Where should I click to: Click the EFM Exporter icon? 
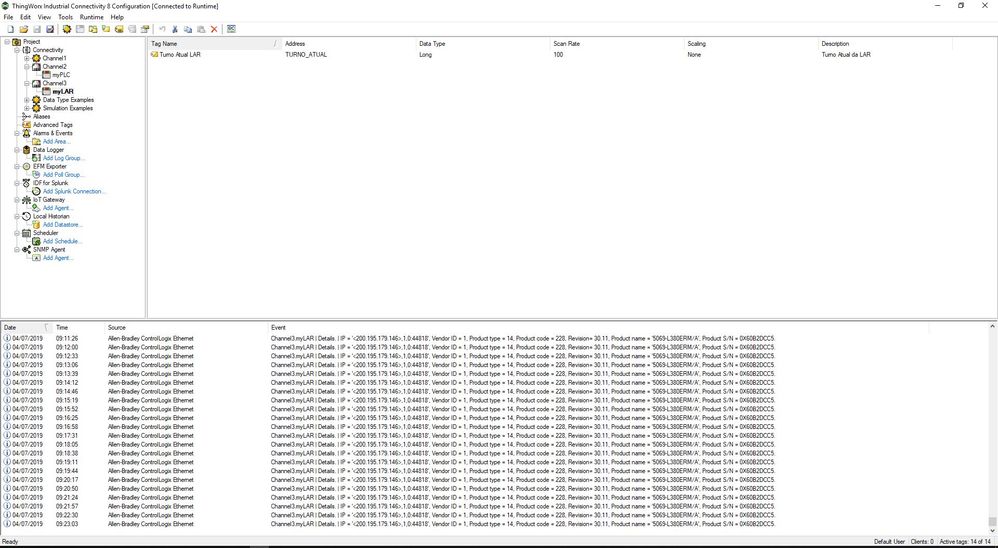26,166
